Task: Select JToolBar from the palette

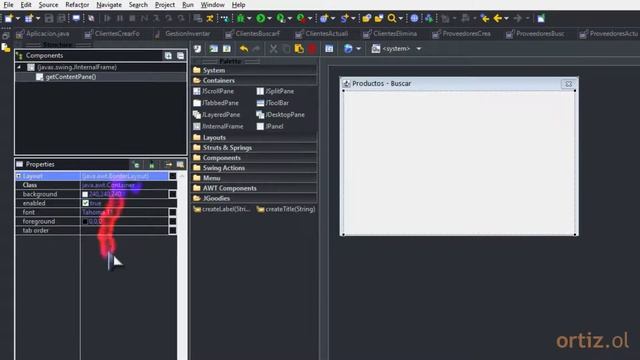Action: (273, 103)
